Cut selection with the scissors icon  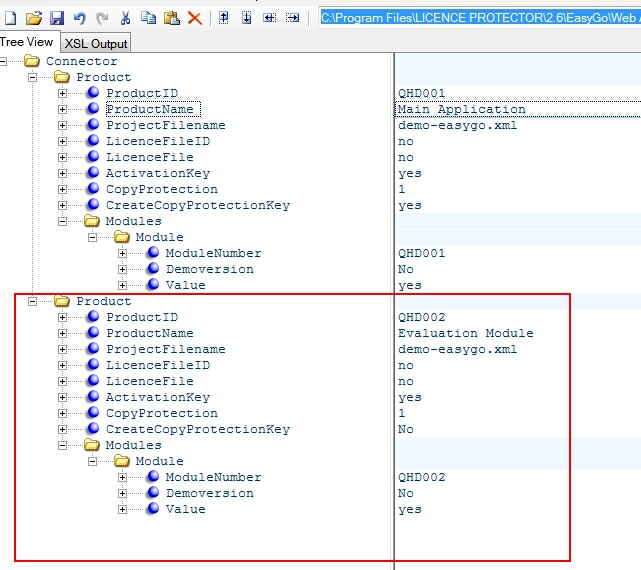(x=125, y=18)
